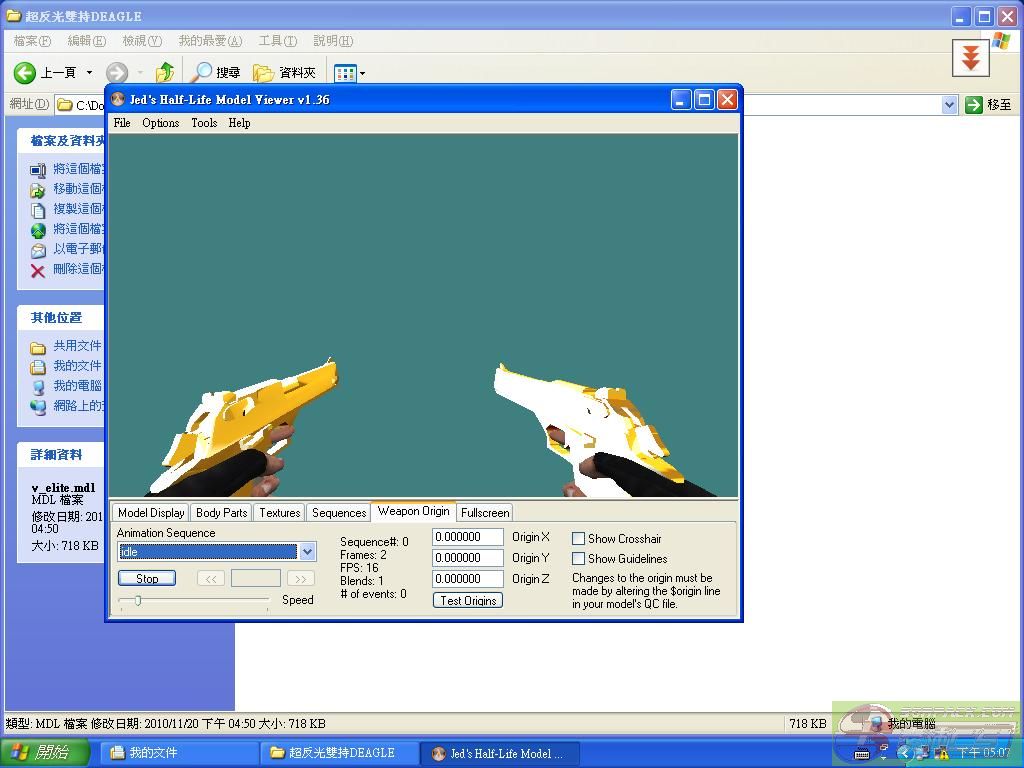The width and height of the screenshot is (1024, 768).
Task: Switch to the Fullscreen tab
Action: 485,513
